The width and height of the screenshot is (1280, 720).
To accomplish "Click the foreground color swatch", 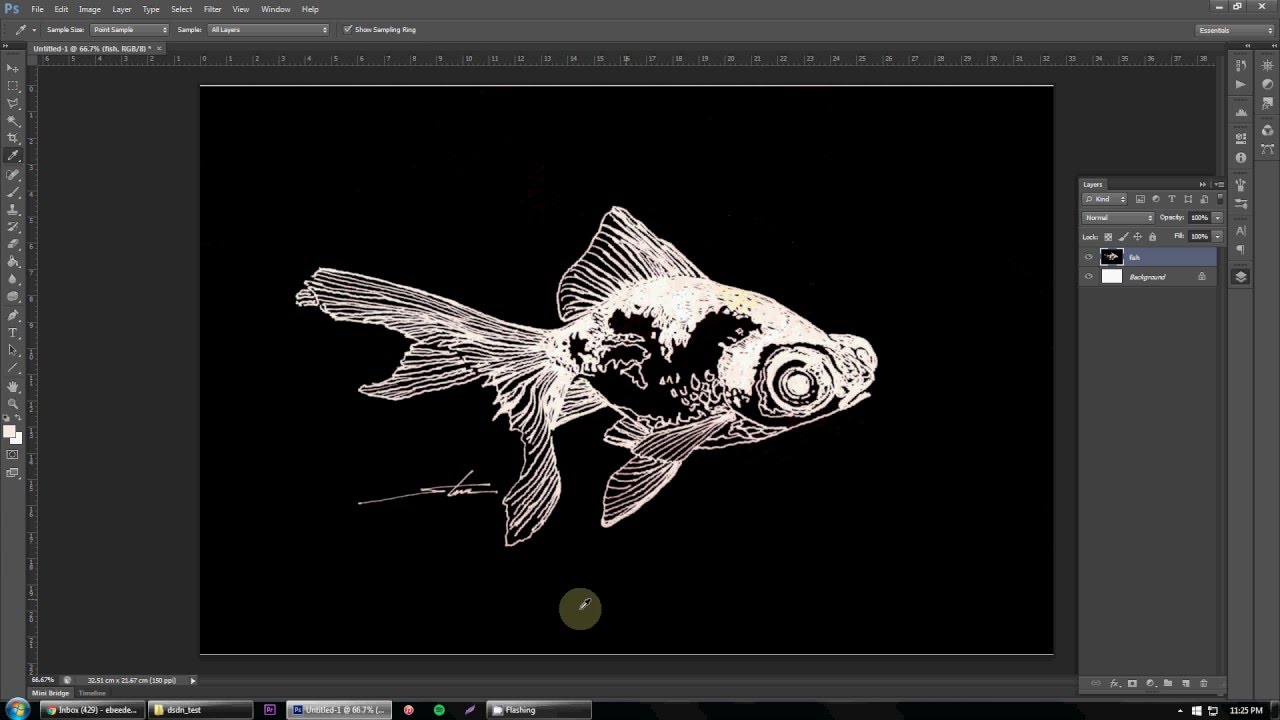I will (x=9, y=431).
